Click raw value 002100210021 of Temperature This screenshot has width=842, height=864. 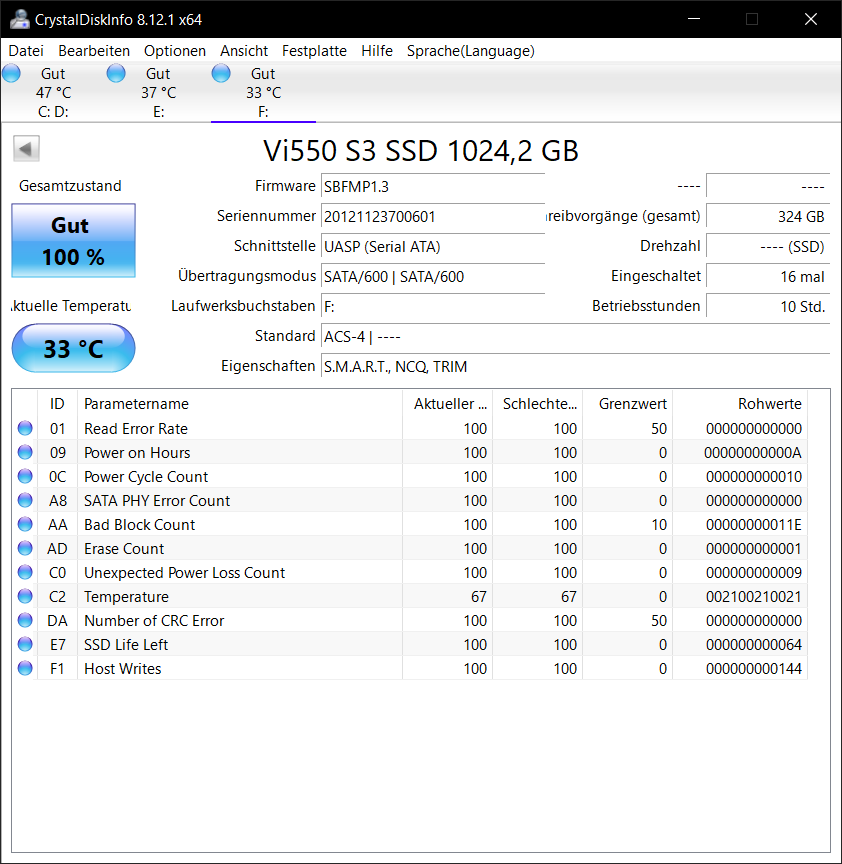tap(753, 597)
